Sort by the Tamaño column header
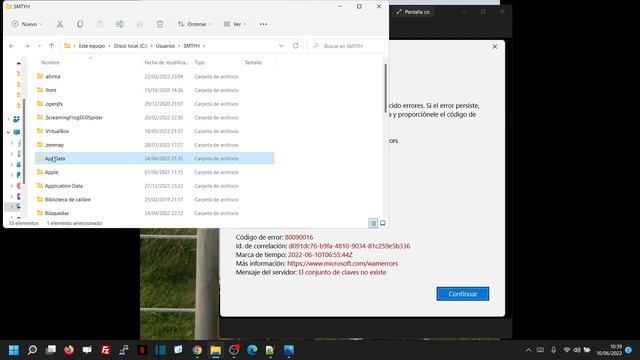 (253, 62)
